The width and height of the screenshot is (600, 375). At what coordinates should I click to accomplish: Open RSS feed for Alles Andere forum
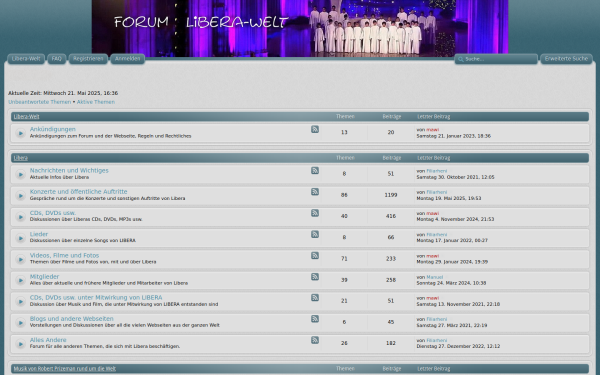(x=315, y=340)
